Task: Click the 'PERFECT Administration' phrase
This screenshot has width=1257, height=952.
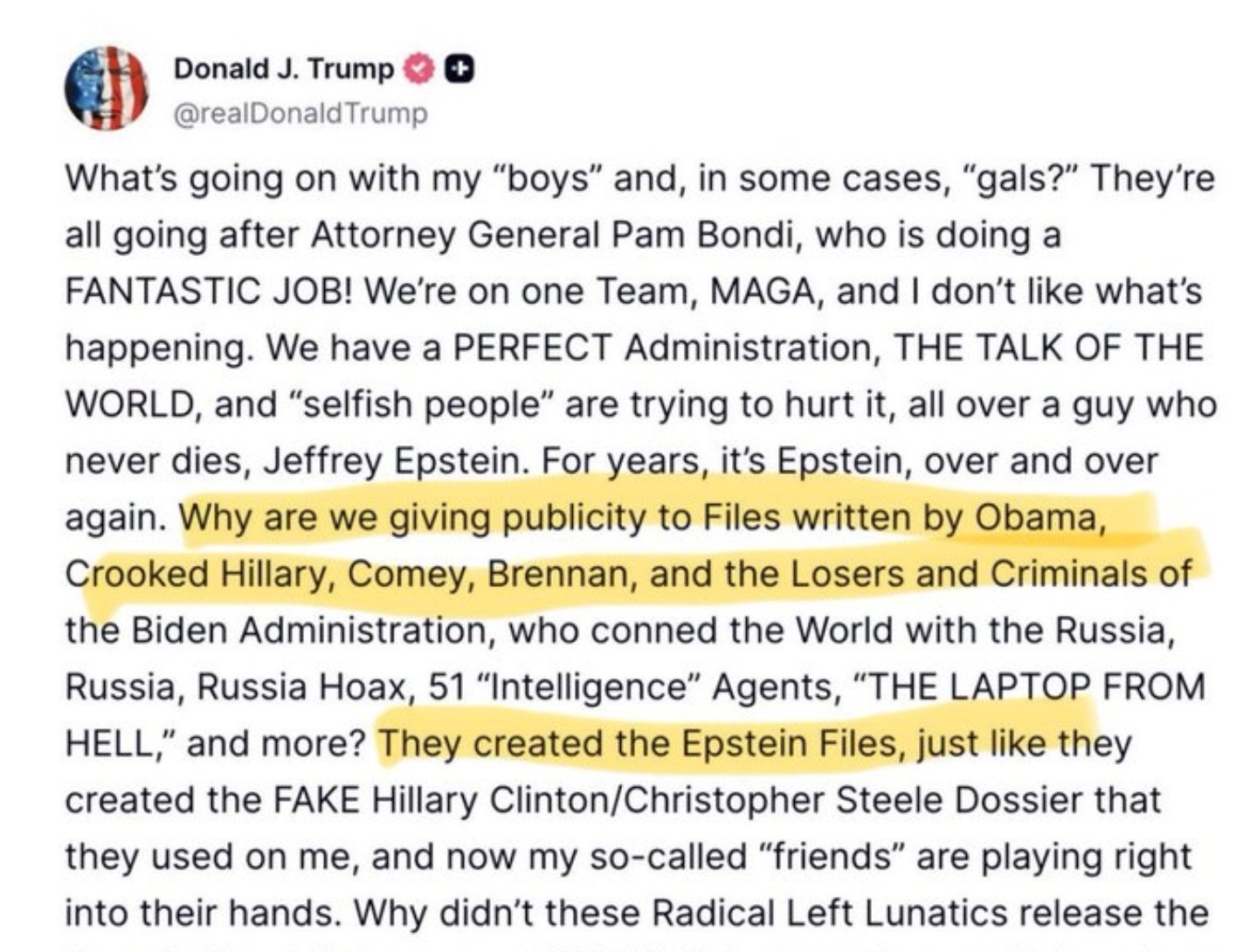Action: point(664,348)
